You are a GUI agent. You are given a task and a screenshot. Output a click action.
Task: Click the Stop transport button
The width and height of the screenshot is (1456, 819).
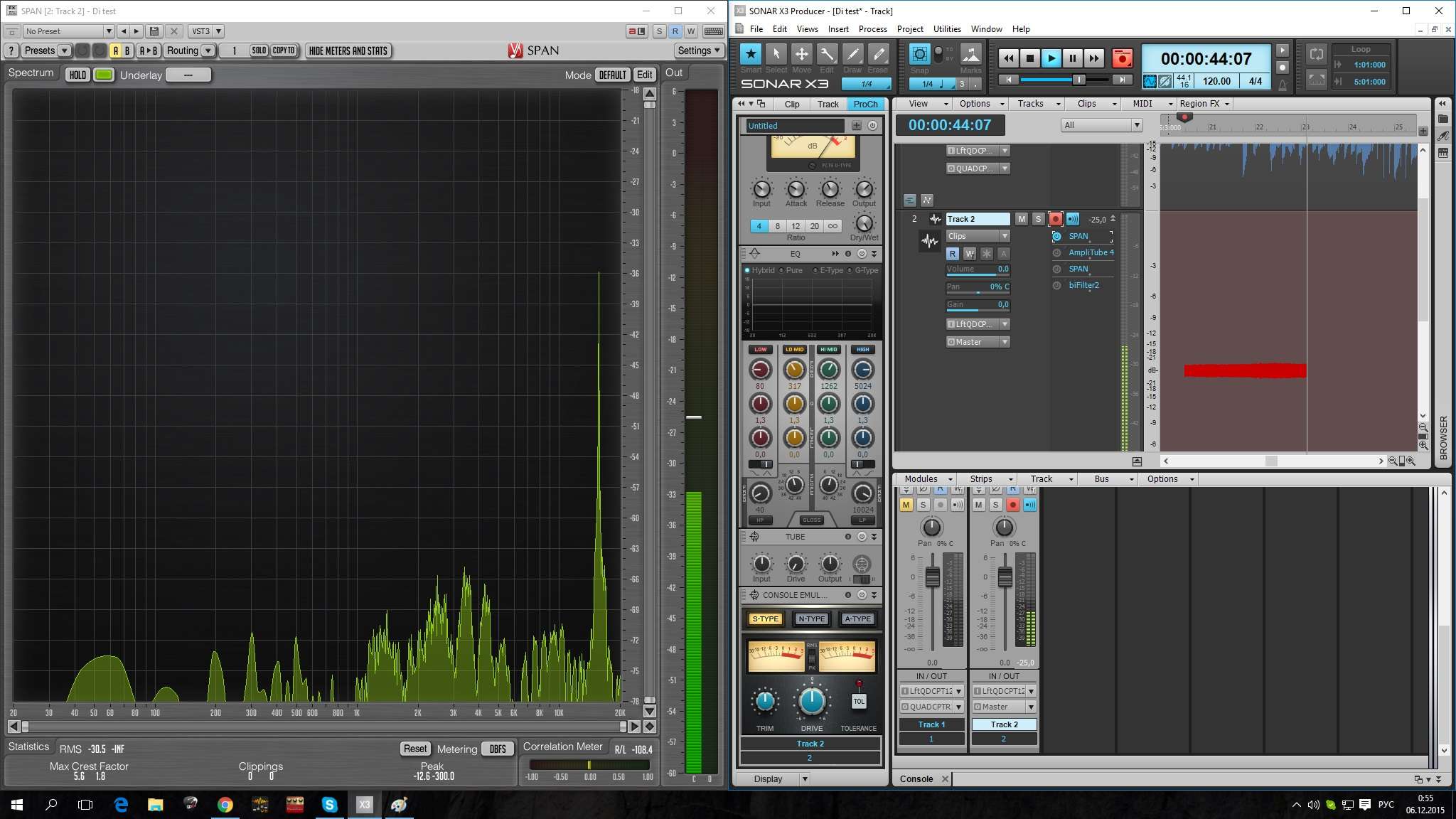(1029, 59)
